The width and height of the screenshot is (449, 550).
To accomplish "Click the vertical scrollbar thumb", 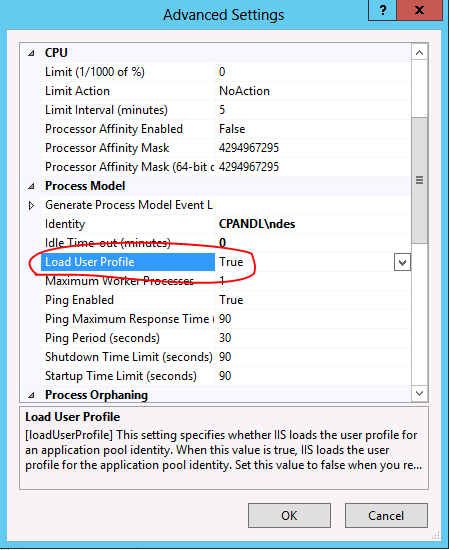I will point(419,180).
